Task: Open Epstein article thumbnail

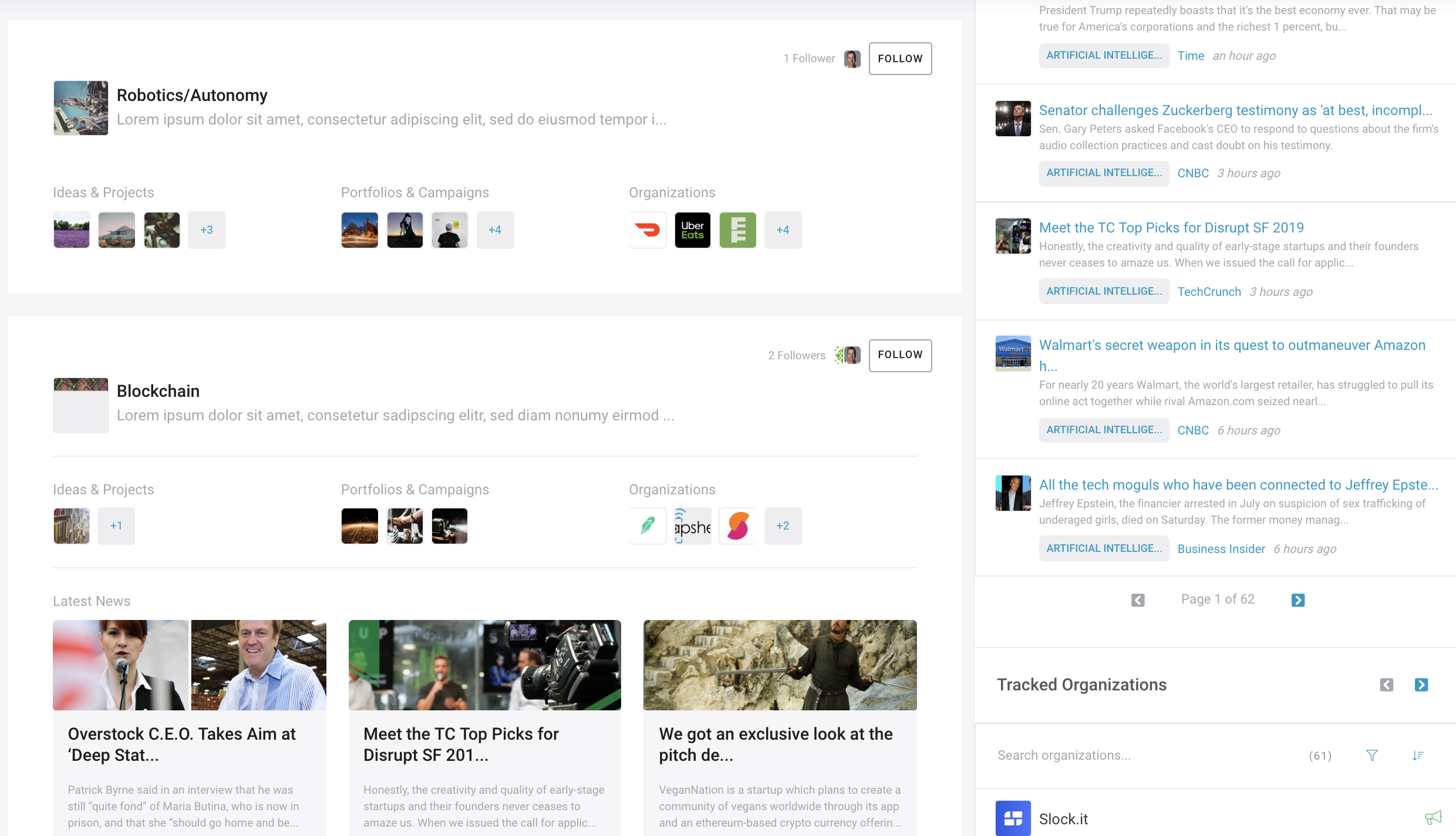Action: coord(1013,493)
